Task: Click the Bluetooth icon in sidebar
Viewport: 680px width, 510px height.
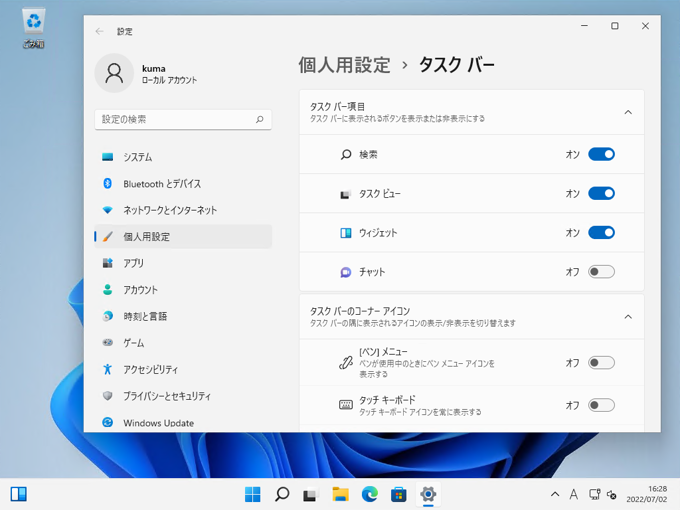Action: [108, 183]
